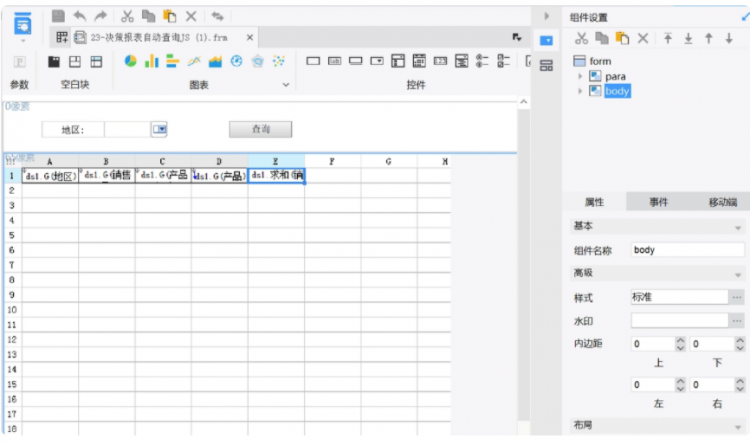This screenshot has height=445, width=750.
Task: Expand the para tree node
Action: [x=580, y=76]
